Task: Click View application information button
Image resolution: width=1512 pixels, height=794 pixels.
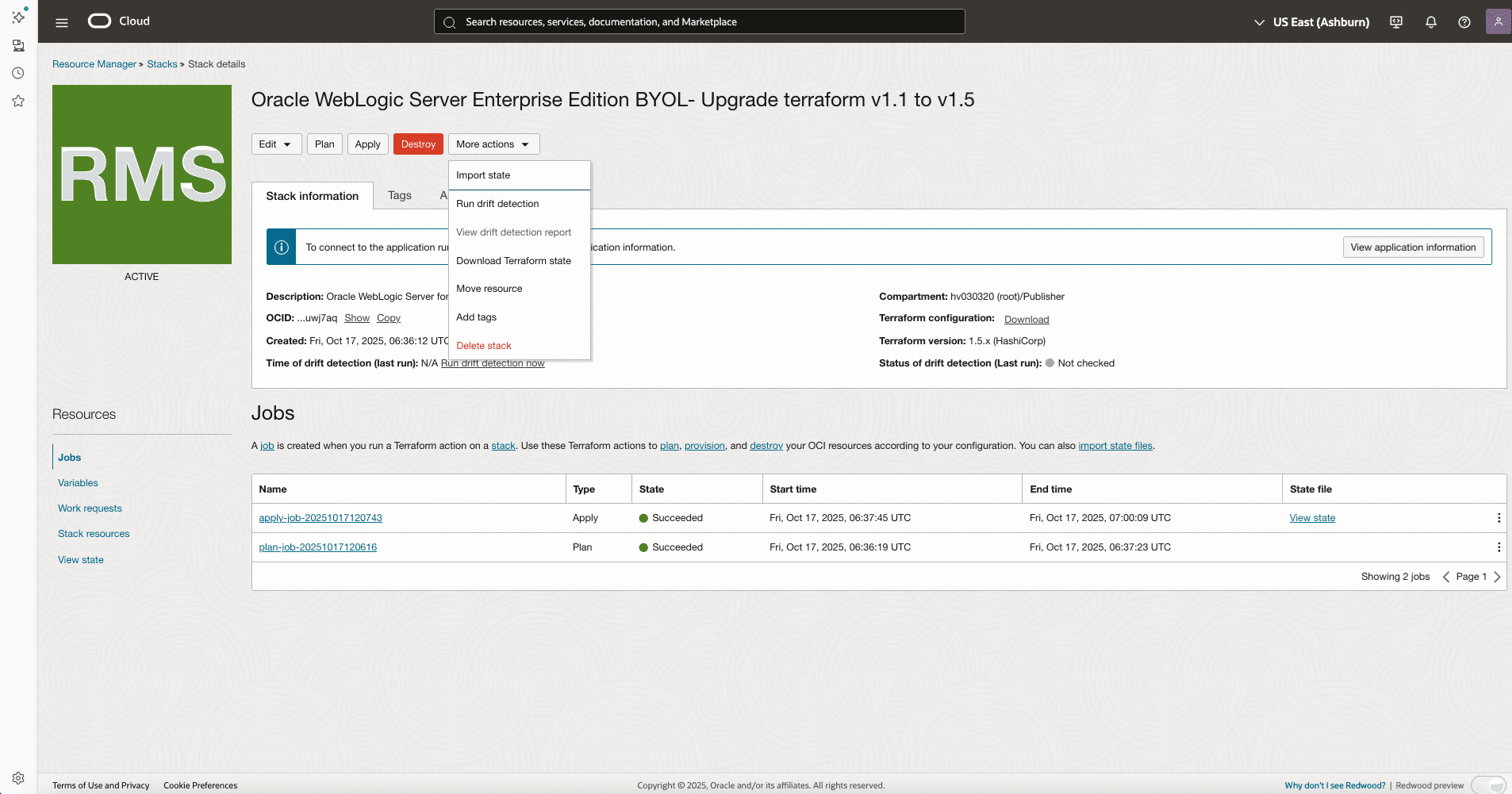Action: coord(1412,247)
